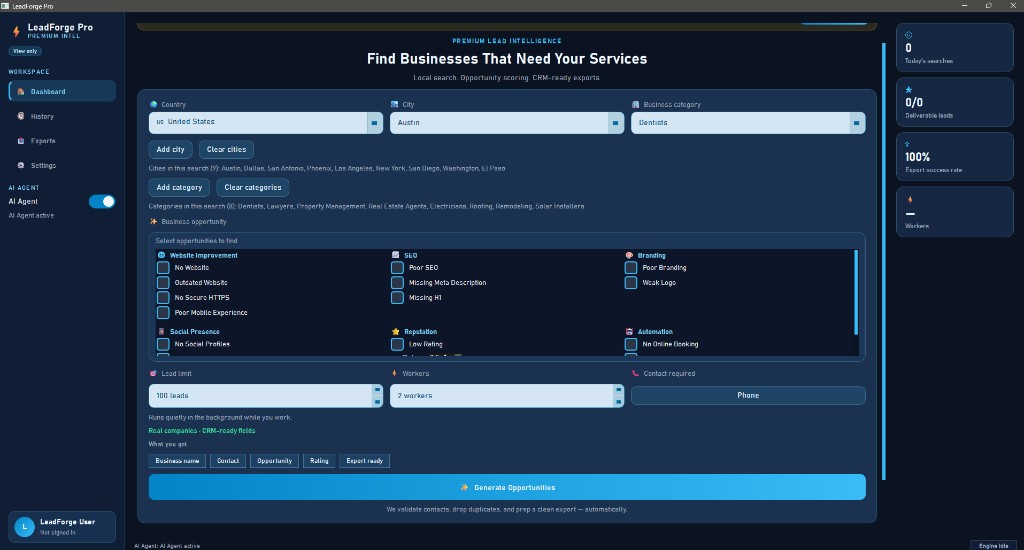This screenshot has height=550, width=1024.
Task: Increase the Workers count
Action: tap(618, 390)
